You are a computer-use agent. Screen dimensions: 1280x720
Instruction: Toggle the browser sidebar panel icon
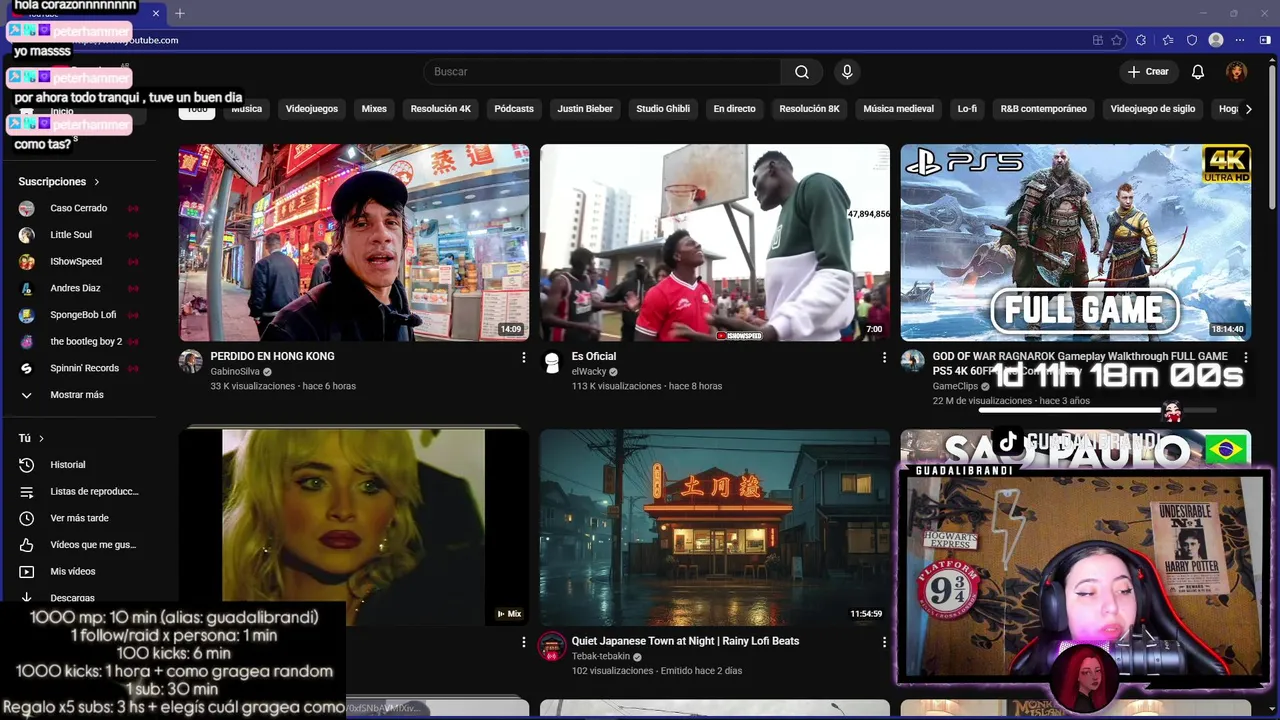(1265, 40)
